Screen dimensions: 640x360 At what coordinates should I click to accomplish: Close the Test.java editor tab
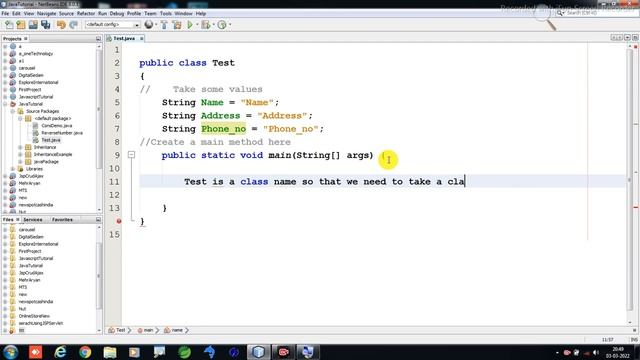142,38
